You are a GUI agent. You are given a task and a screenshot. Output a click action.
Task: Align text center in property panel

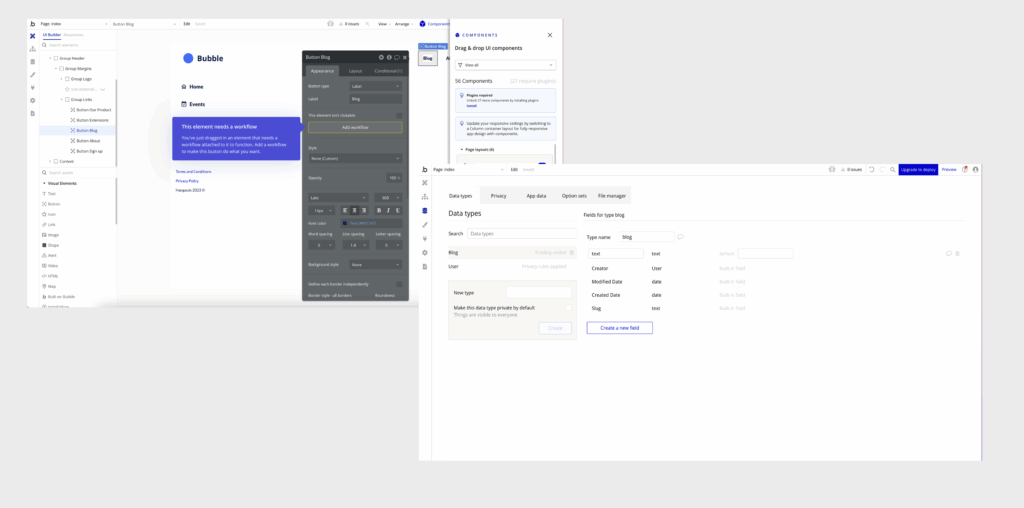(x=355, y=210)
